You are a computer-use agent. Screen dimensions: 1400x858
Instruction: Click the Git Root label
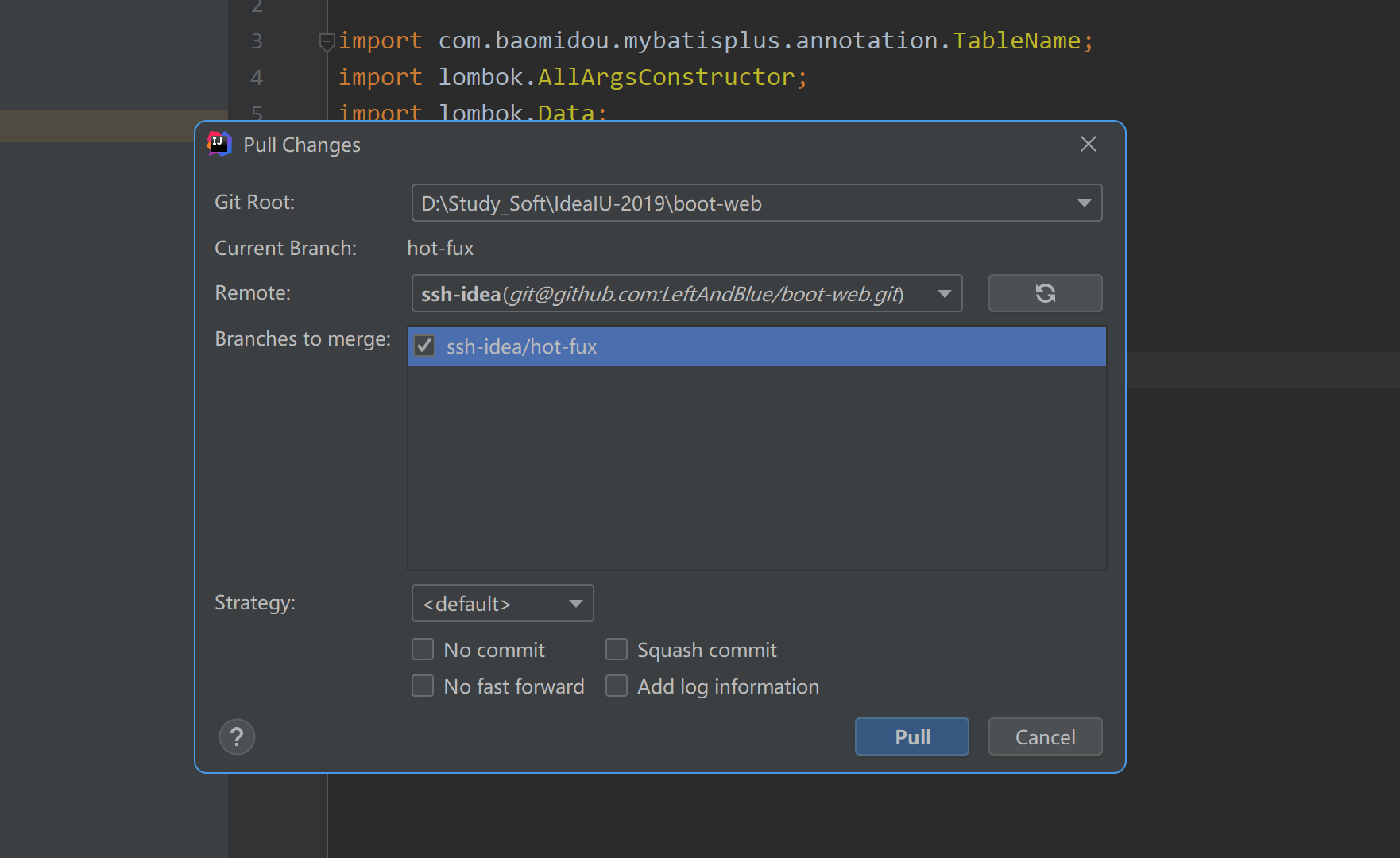254,203
